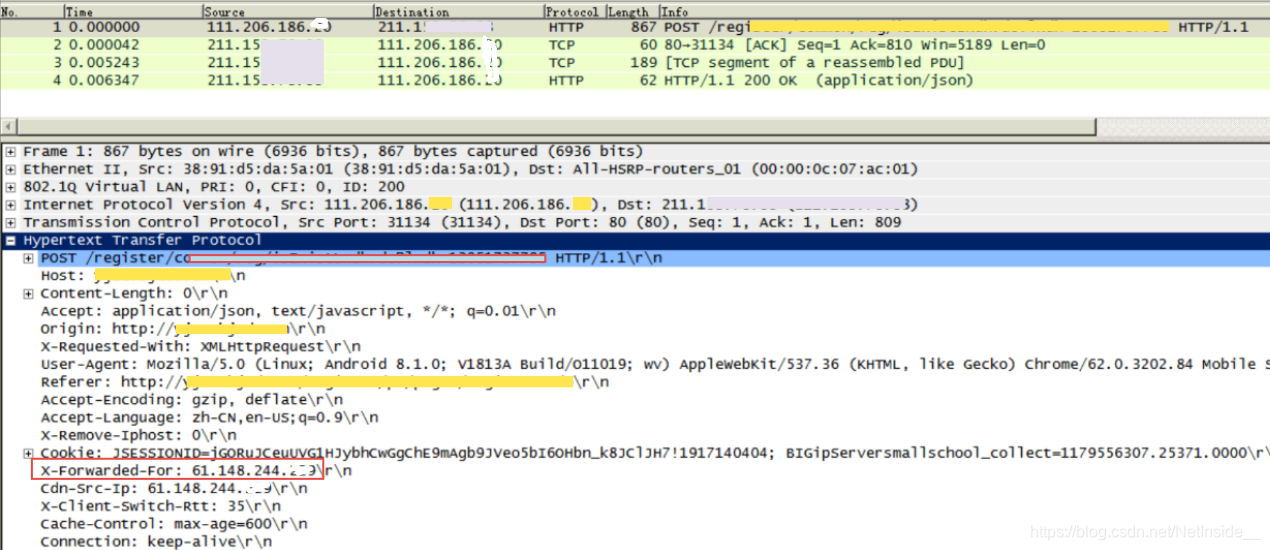
Task: Click the Info column header
Action: pyautogui.click(x=962, y=11)
